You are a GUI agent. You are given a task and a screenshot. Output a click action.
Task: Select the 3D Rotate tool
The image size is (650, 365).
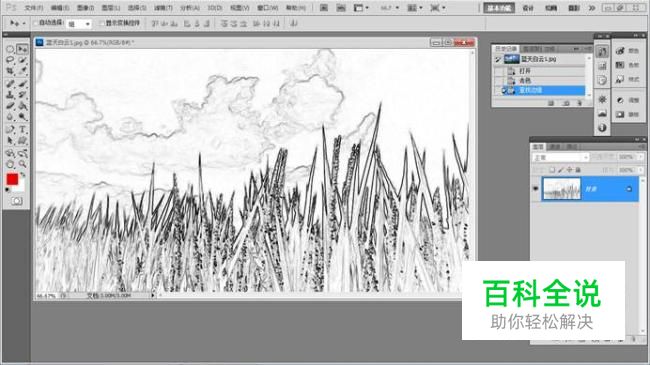coord(10,153)
